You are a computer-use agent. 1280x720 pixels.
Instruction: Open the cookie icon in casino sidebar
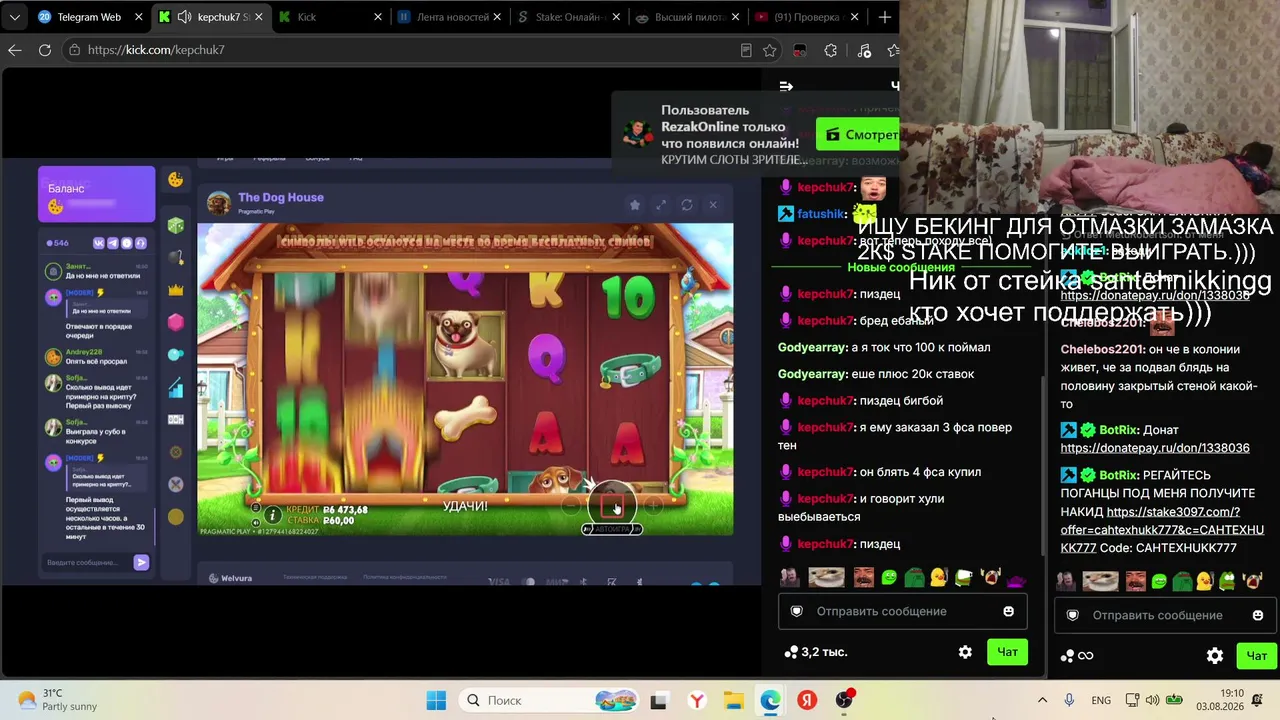(176, 180)
